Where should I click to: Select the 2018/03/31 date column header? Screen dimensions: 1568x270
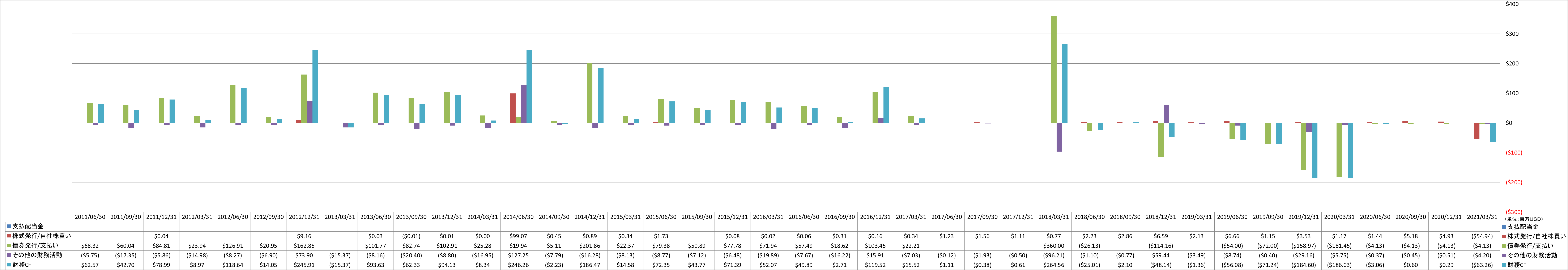coord(1054,217)
